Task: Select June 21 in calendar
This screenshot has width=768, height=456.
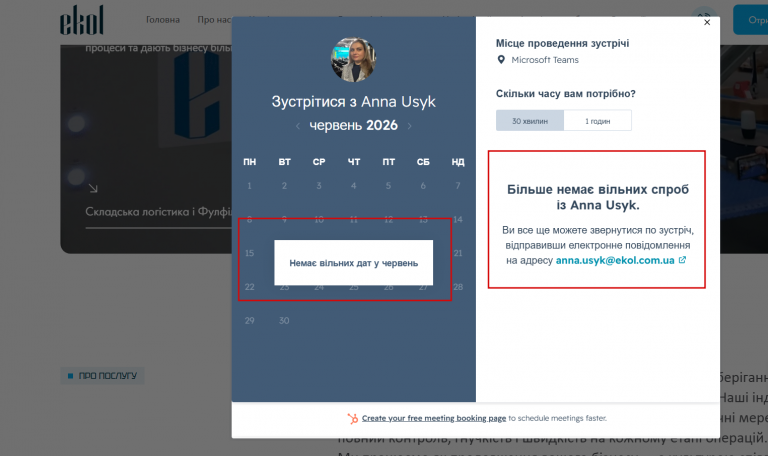Action: pos(458,253)
